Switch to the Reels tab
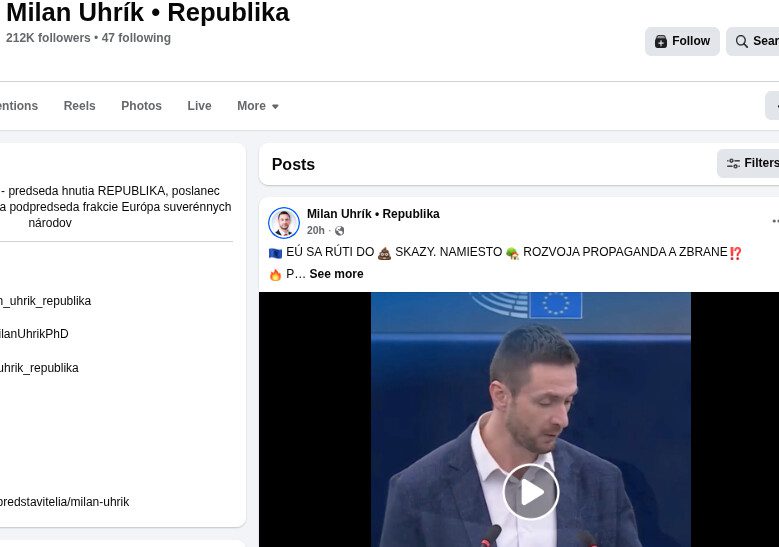The width and height of the screenshot is (779, 547). coord(79,106)
